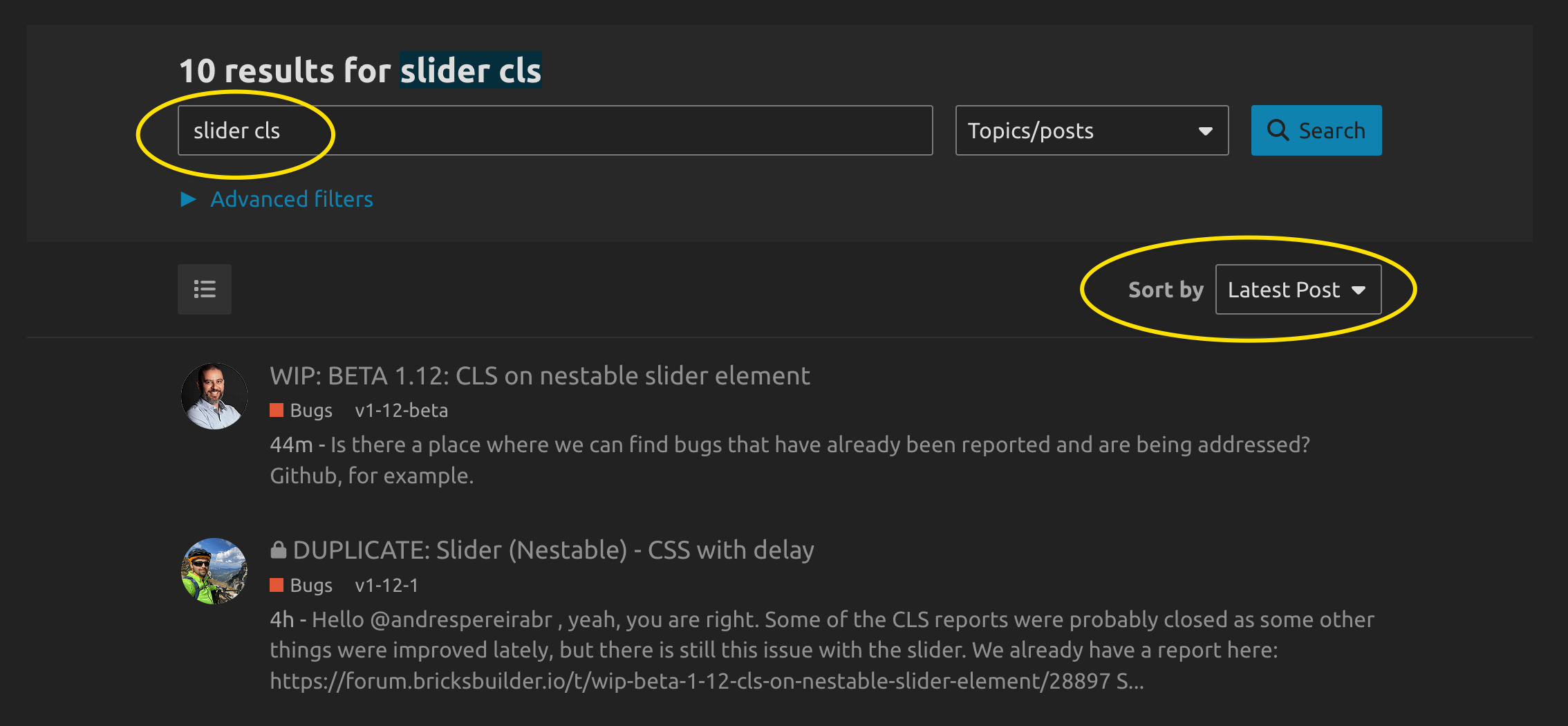Open 'WIP: BETA 1.12: CLS on nestable slider' topic
The width and height of the screenshot is (1568, 726).
coord(540,375)
